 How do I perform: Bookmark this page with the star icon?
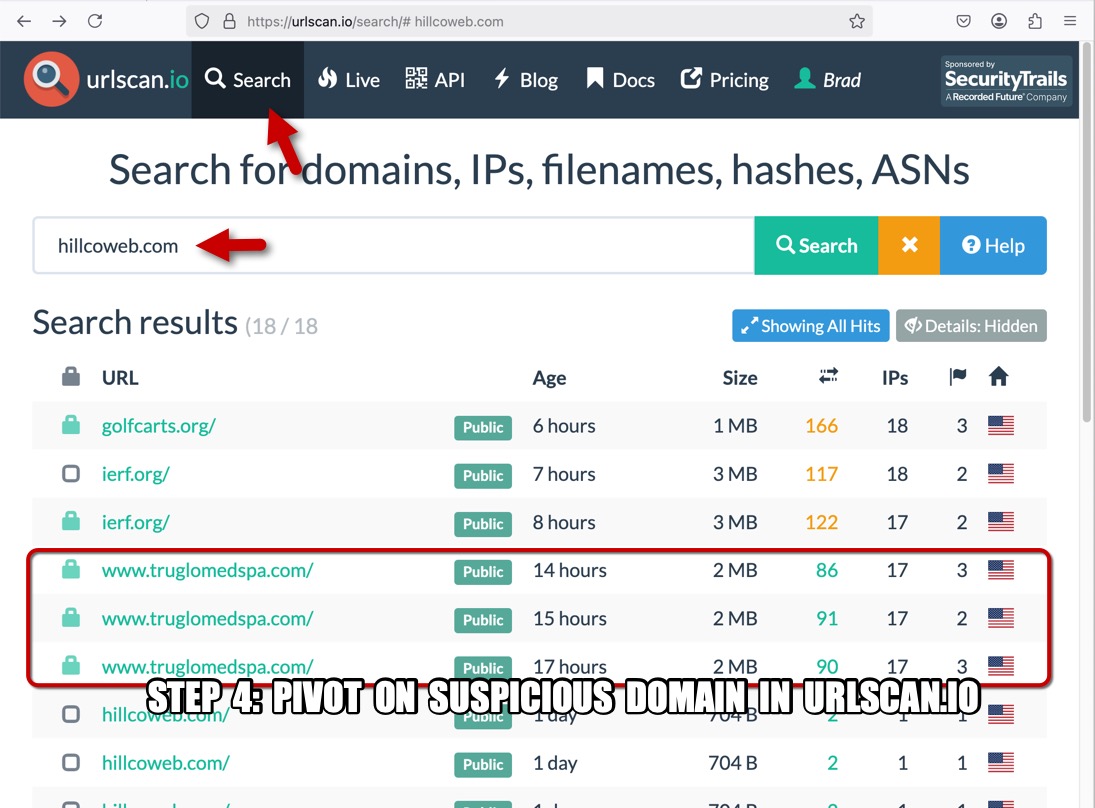click(857, 22)
